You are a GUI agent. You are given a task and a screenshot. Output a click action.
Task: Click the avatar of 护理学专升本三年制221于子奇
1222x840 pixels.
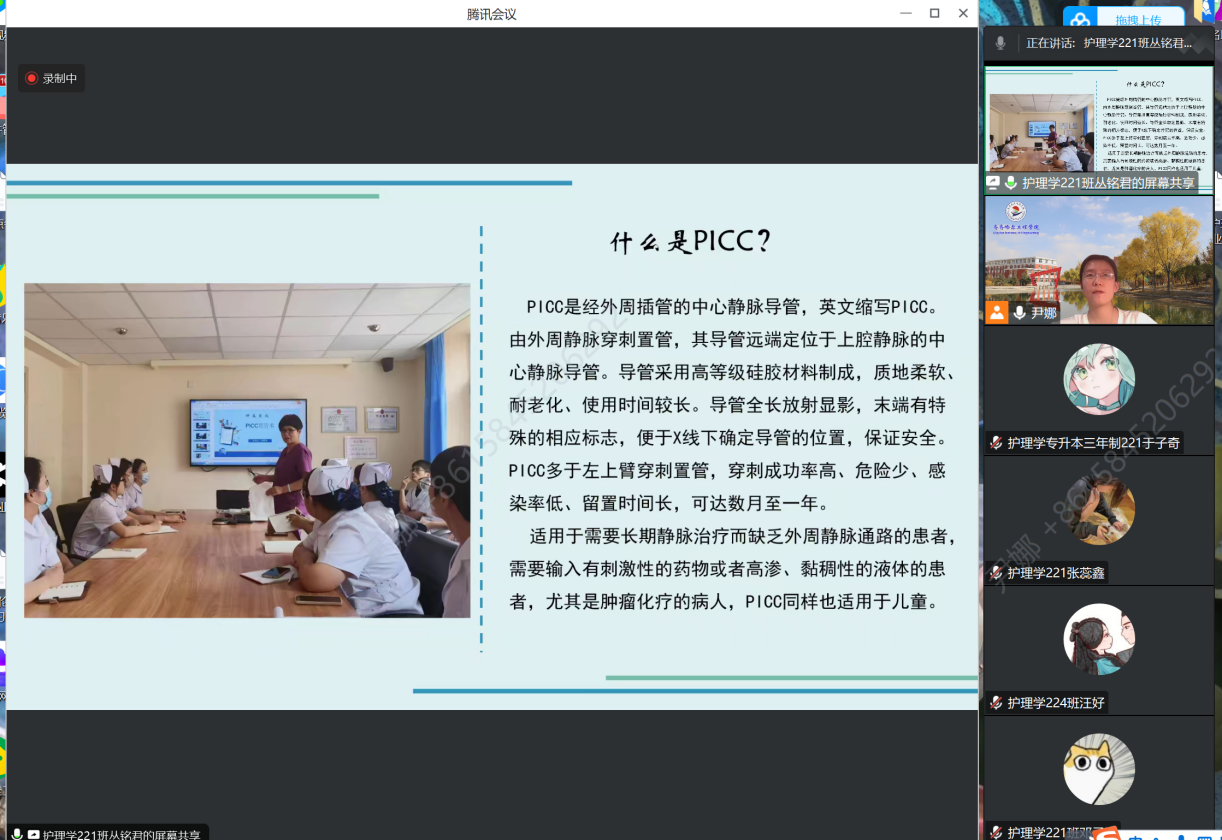1098,379
